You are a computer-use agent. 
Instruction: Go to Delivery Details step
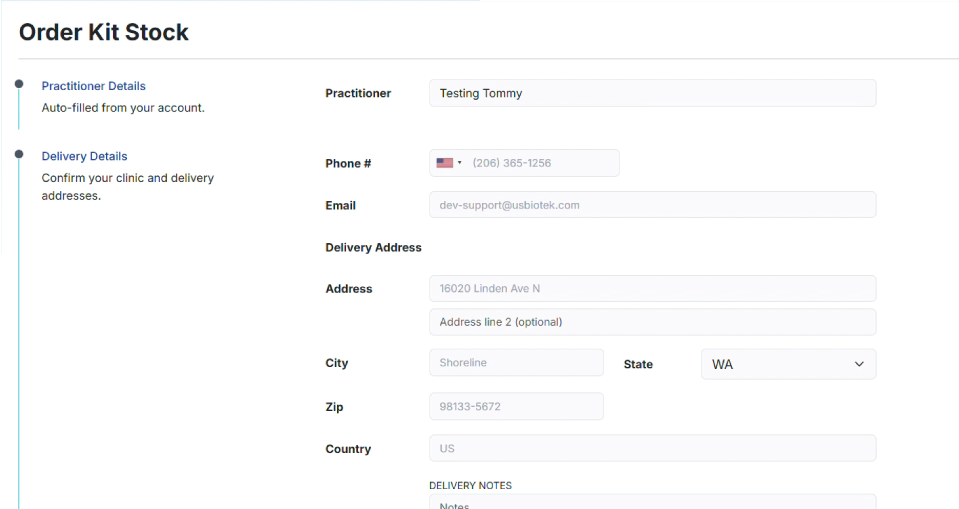pos(84,157)
